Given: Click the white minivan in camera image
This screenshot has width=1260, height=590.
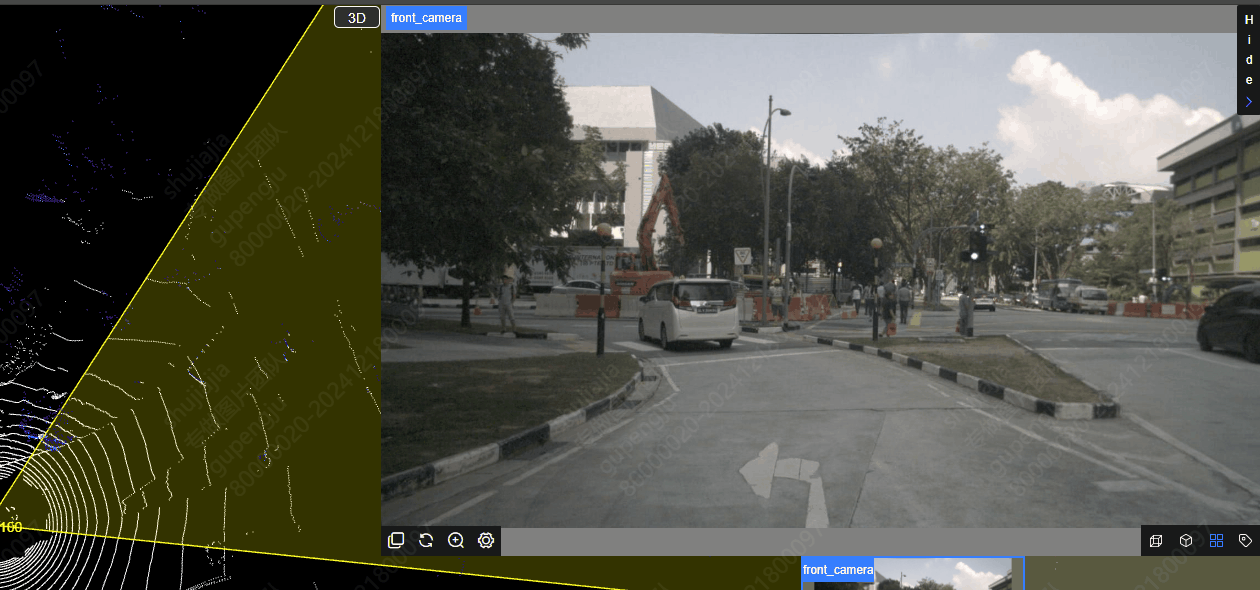Looking at the screenshot, I should coord(689,314).
